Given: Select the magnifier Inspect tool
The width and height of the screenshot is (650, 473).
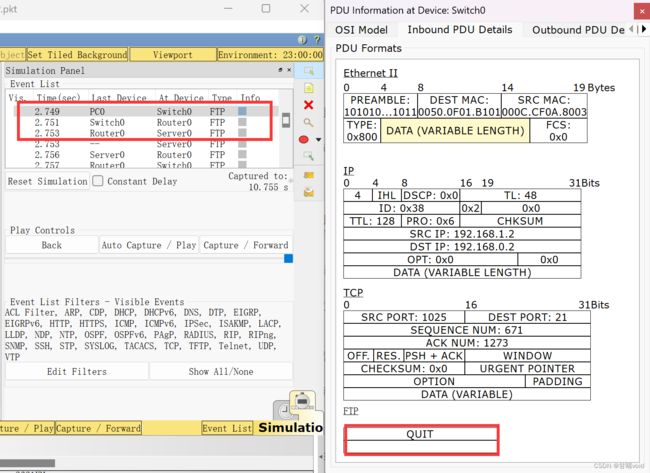Looking at the screenshot, I should pyautogui.click(x=308, y=122).
